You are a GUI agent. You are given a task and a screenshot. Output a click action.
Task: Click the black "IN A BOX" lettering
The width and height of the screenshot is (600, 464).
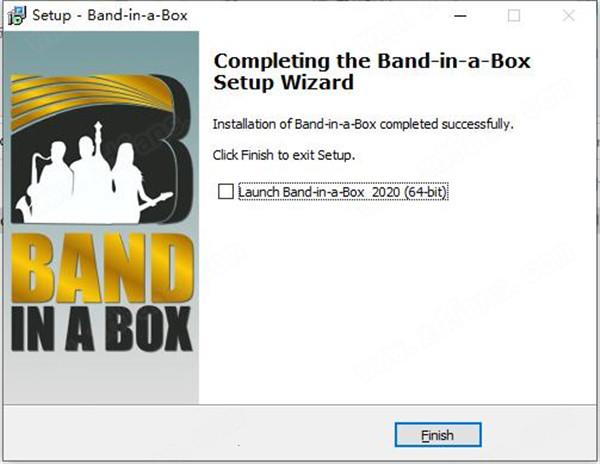pos(101,329)
